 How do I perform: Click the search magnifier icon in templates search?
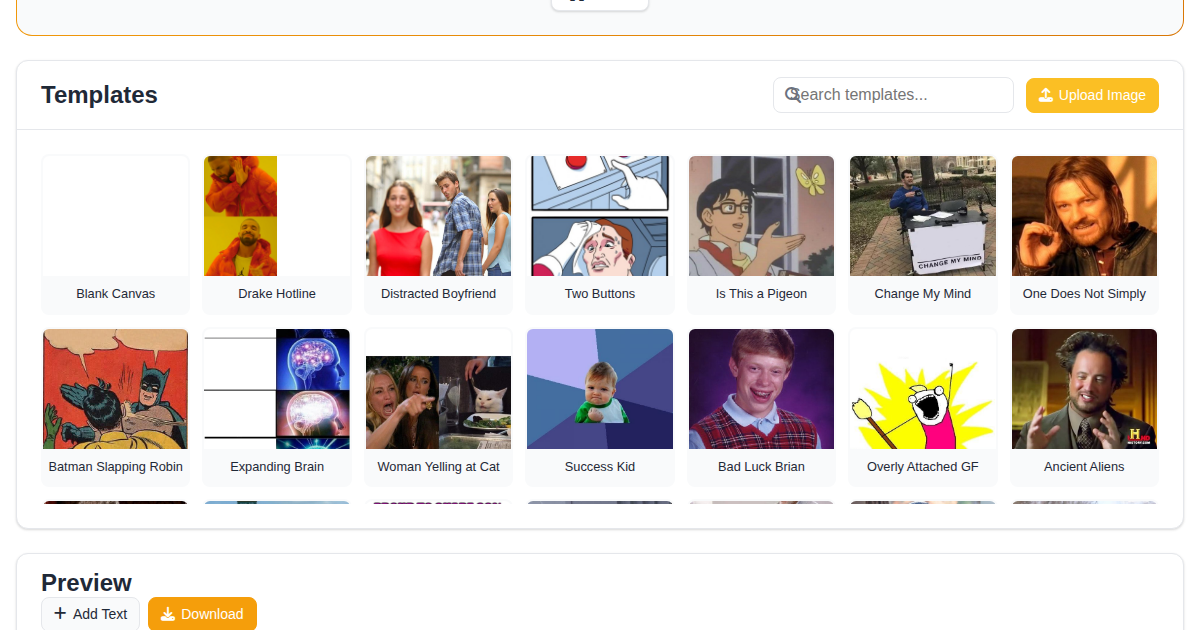click(x=793, y=94)
